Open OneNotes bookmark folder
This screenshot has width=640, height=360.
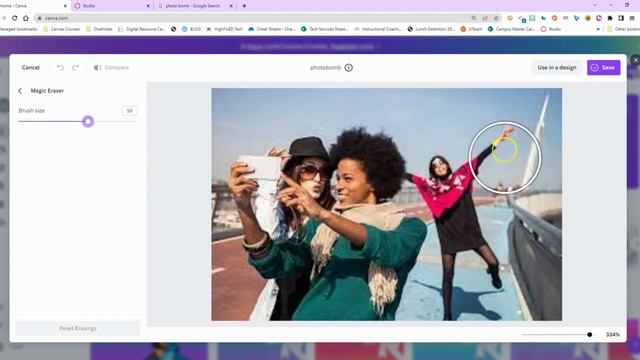tap(99, 29)
